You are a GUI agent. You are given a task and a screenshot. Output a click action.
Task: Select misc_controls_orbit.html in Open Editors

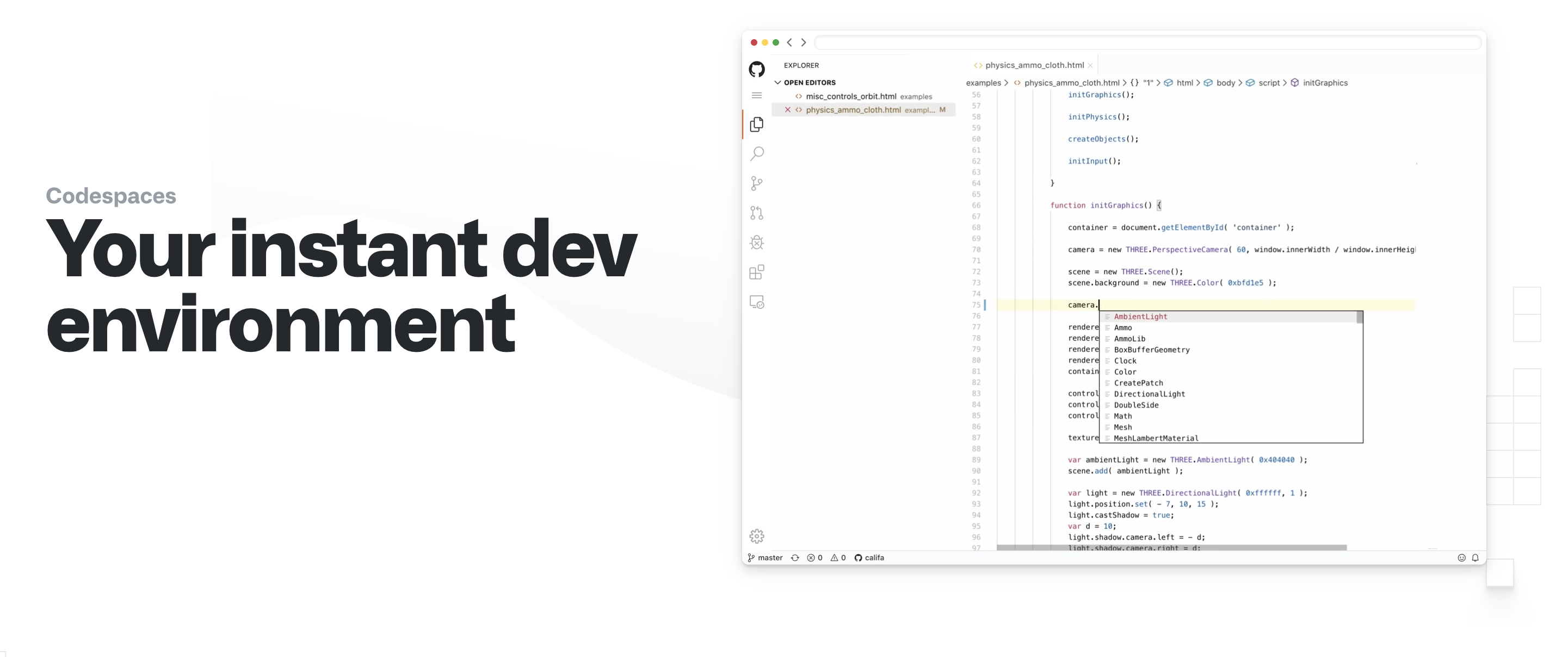coord(863,97)
